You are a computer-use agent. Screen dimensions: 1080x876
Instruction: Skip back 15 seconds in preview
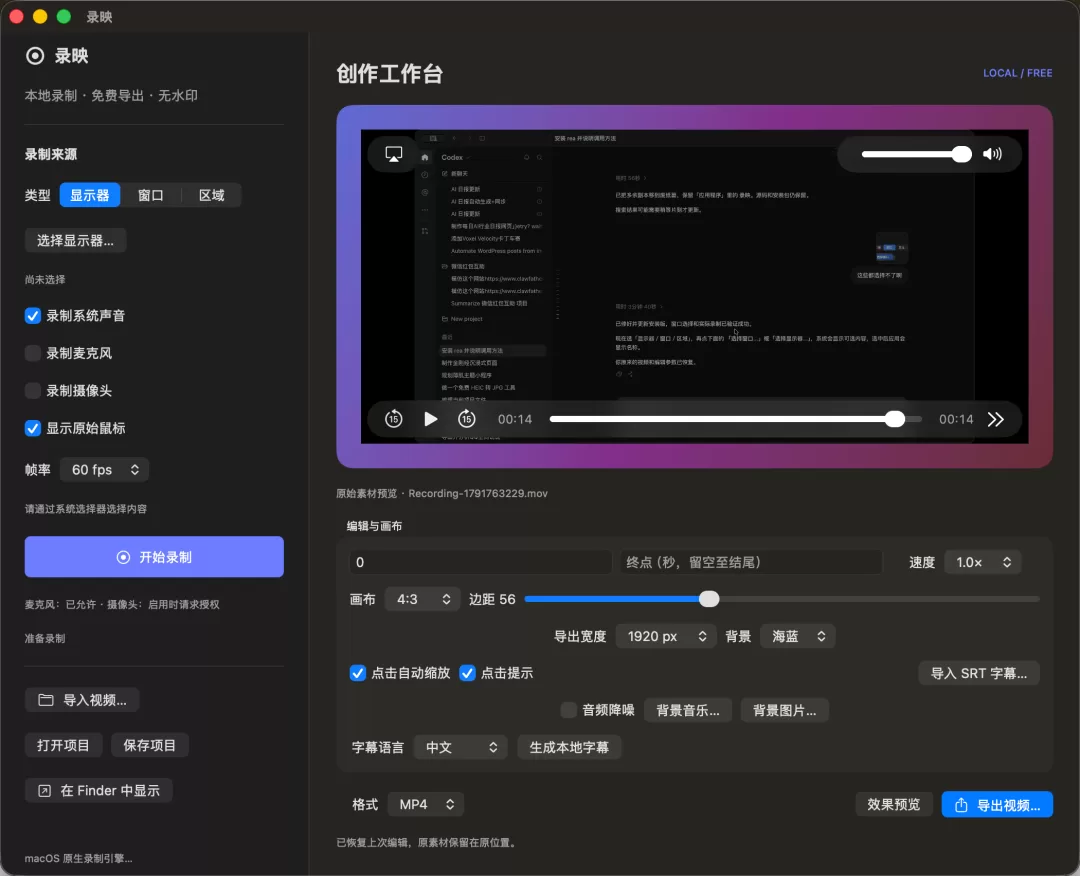[x=393, y=419]
